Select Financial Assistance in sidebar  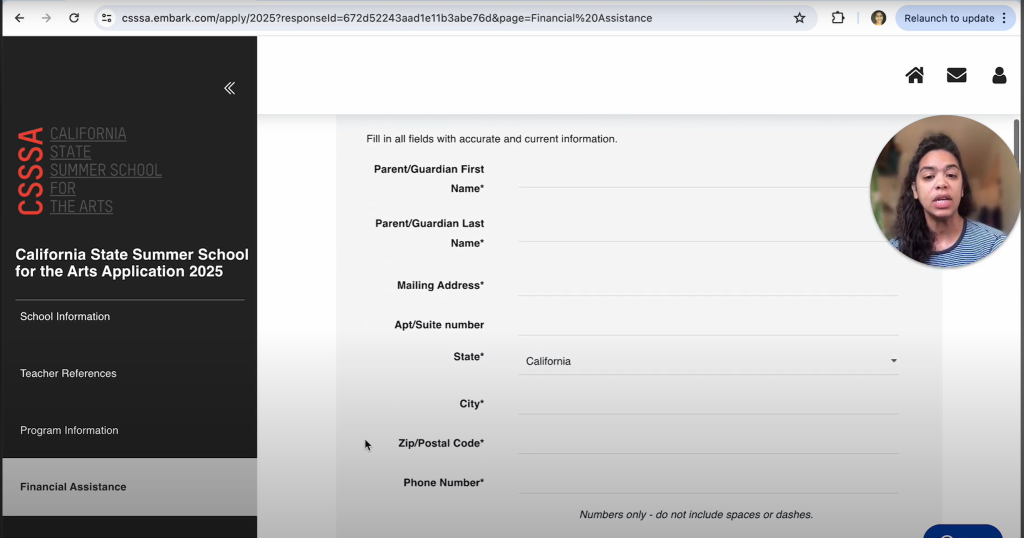tap(73, 487)
